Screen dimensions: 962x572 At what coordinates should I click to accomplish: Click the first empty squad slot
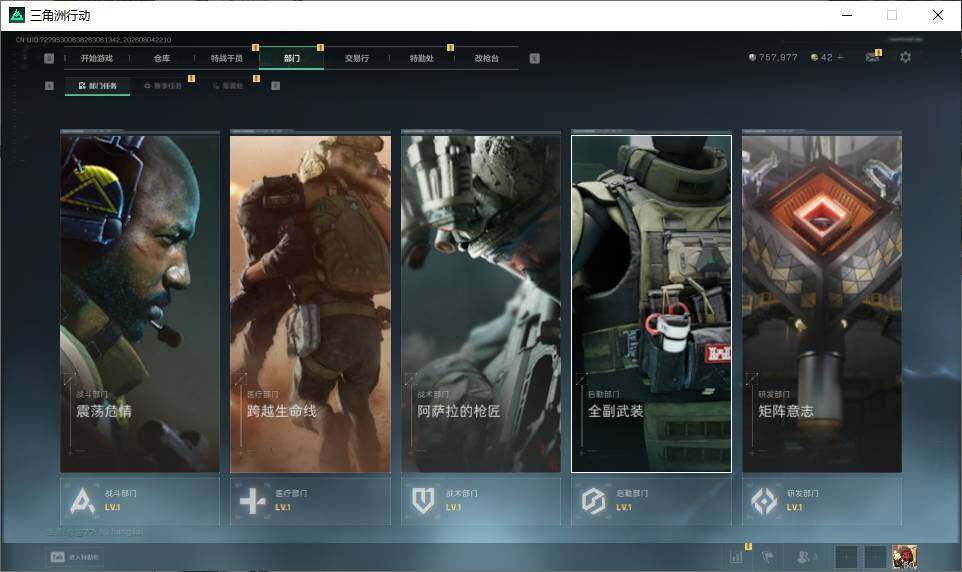(x=846, y=557)
